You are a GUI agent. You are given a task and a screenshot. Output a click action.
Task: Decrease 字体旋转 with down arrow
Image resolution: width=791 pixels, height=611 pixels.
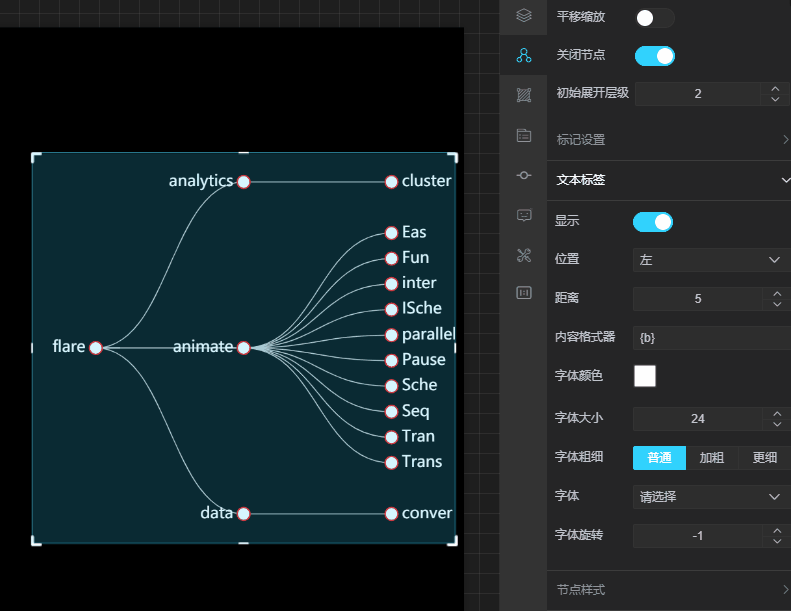click(x=777, y=541)
